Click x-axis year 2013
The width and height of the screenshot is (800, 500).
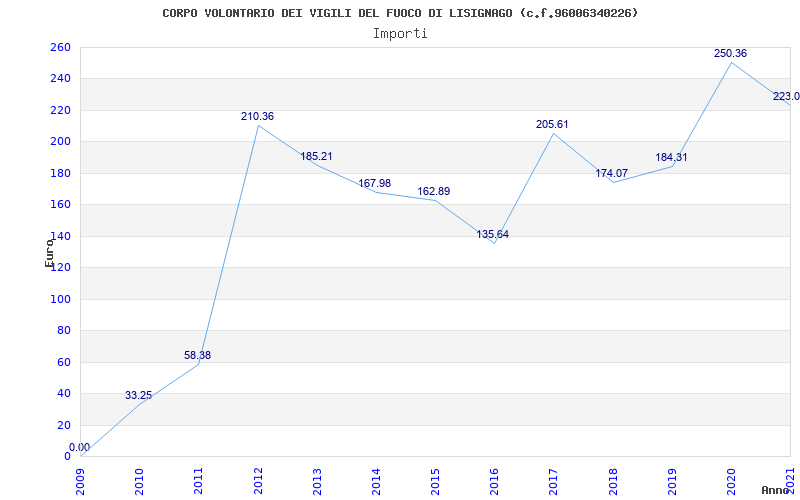click(x=317, y=481)
